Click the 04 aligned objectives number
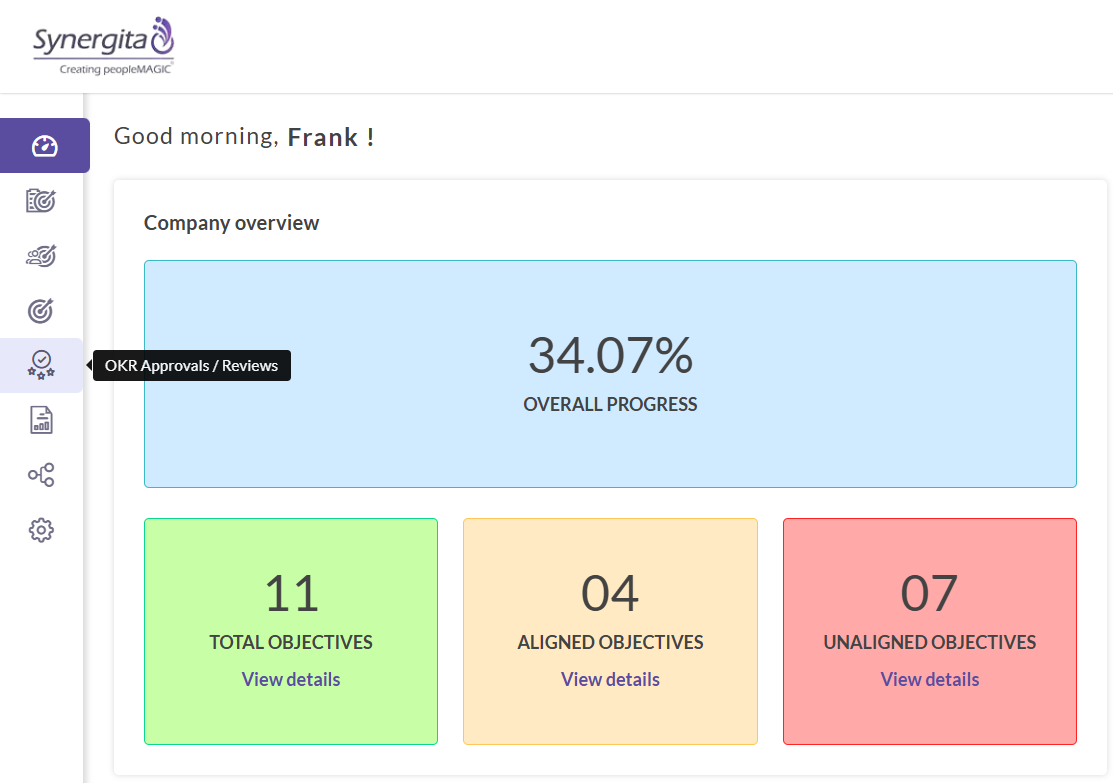 point(610,593)
